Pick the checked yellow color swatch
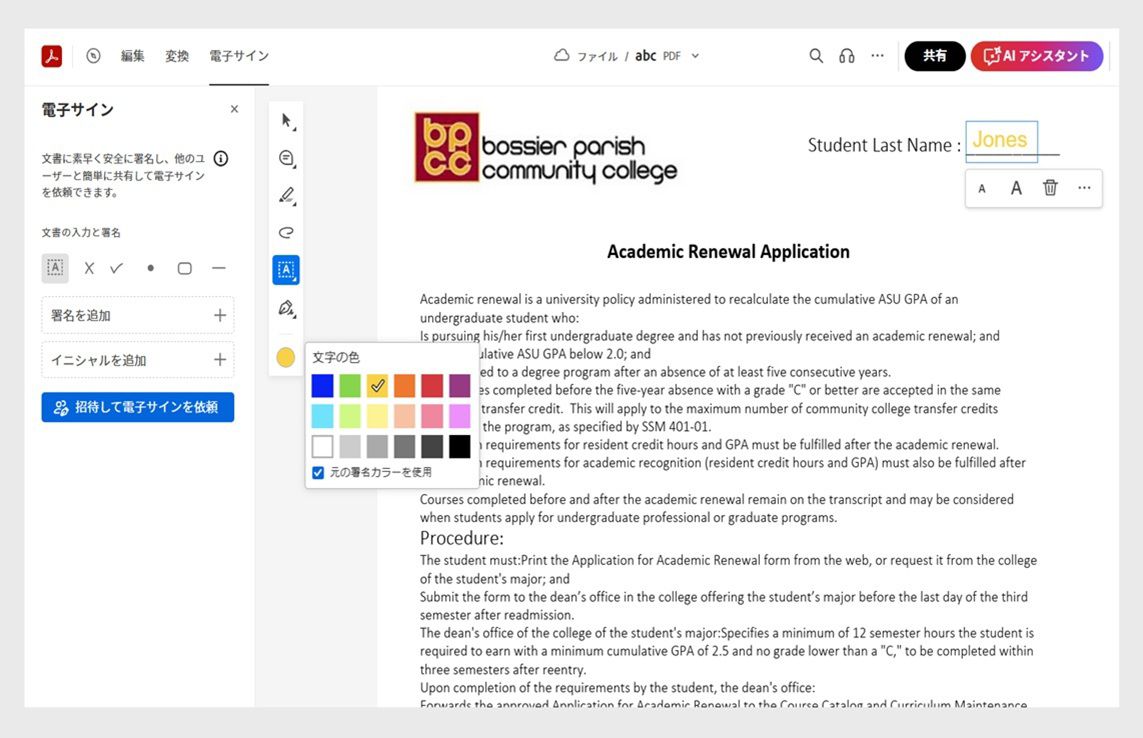The image size is (1143, 738). tap(377, 385)
